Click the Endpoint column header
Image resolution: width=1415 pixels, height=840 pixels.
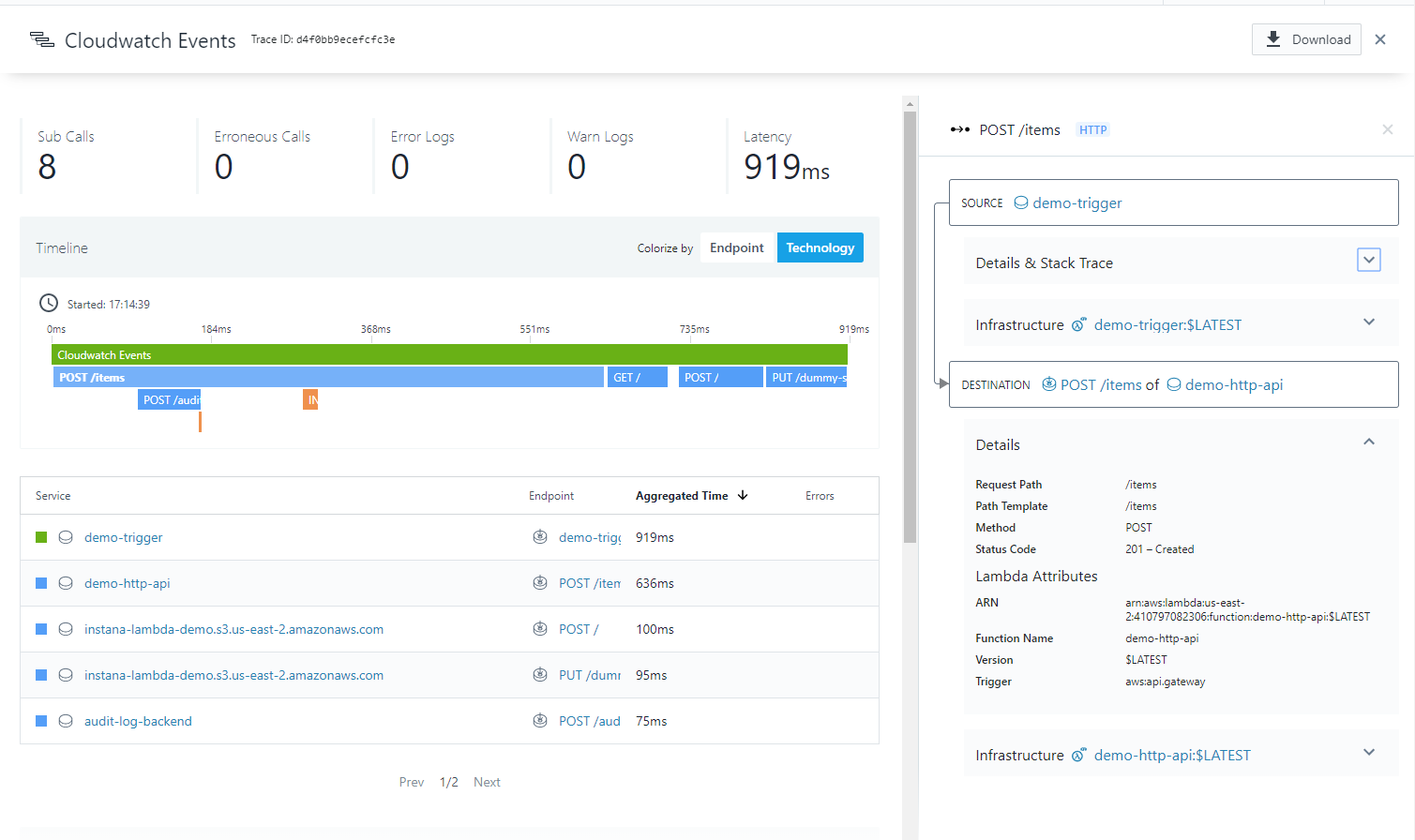point(551,496)
